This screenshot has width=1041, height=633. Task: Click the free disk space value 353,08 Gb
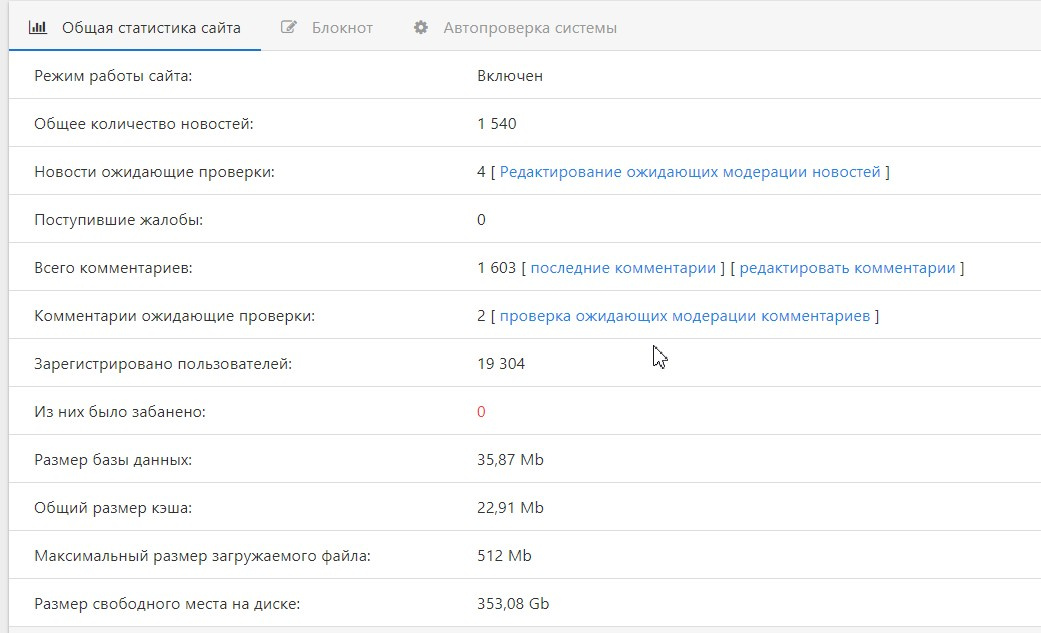point(513,604)
